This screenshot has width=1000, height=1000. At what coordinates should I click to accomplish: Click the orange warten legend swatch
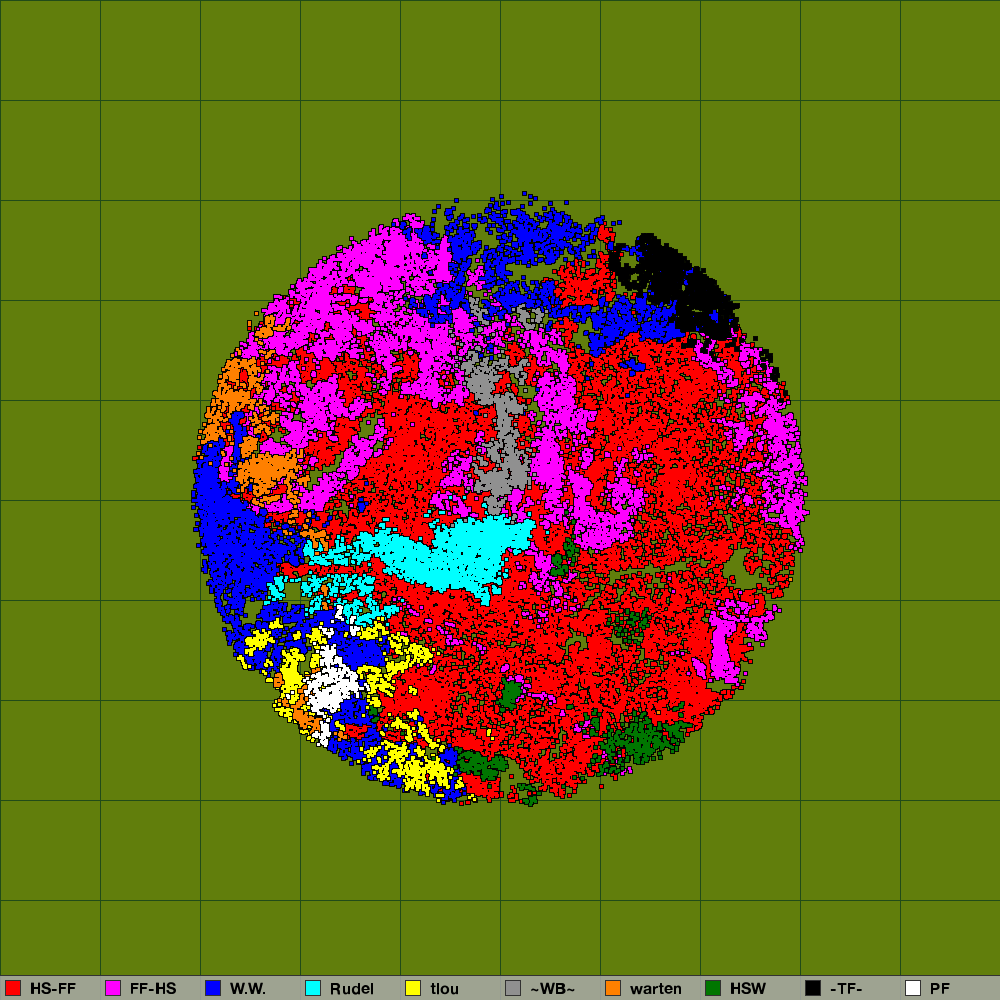tap(613, 988)
